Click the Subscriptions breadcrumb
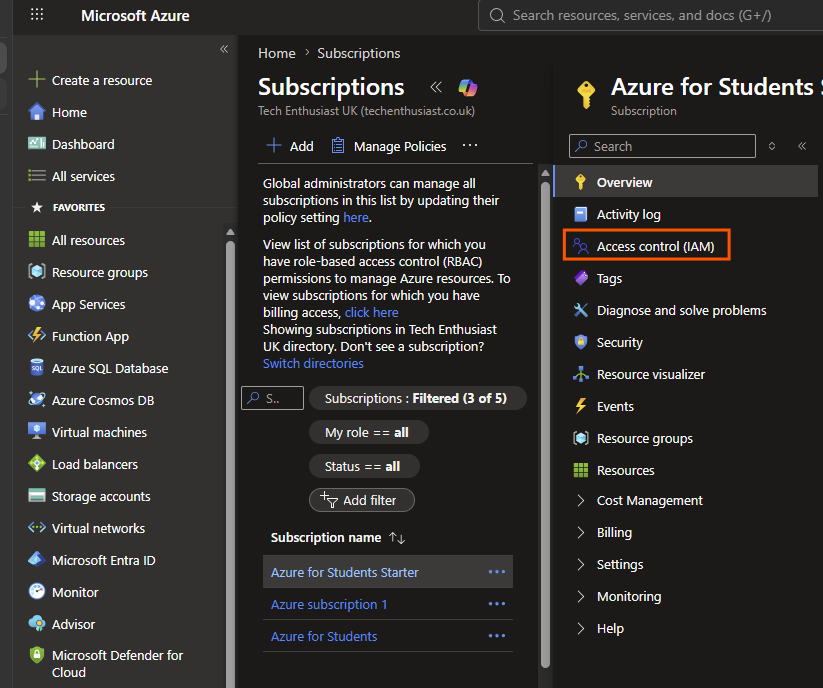 pyautogui.click(x=358, y=53)
